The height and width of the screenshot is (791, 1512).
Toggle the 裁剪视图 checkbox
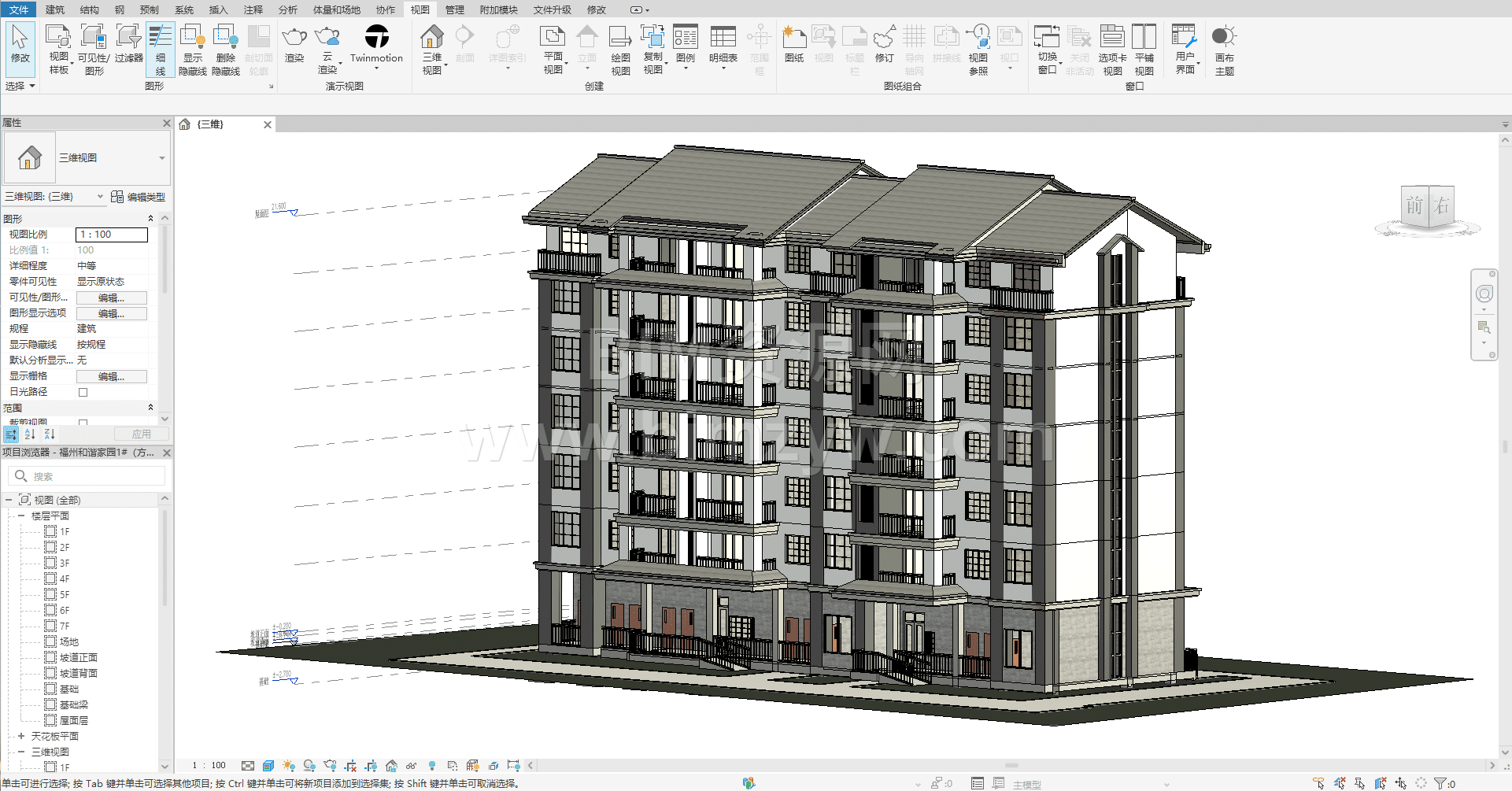pyautogui.click(x=83, y=423)
